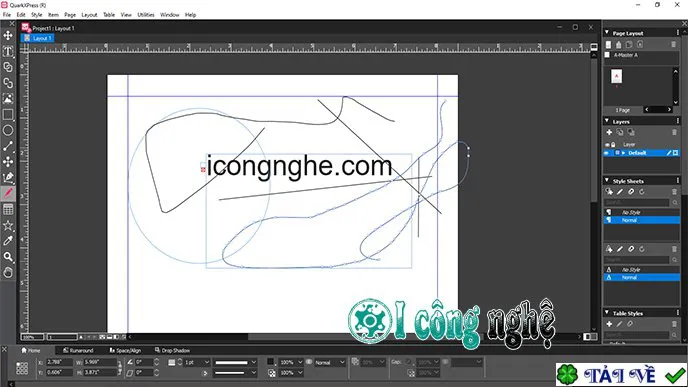The image size is (688, 387).
Task: Open line width 1 pt dropdown
Action: click(197, 362)
